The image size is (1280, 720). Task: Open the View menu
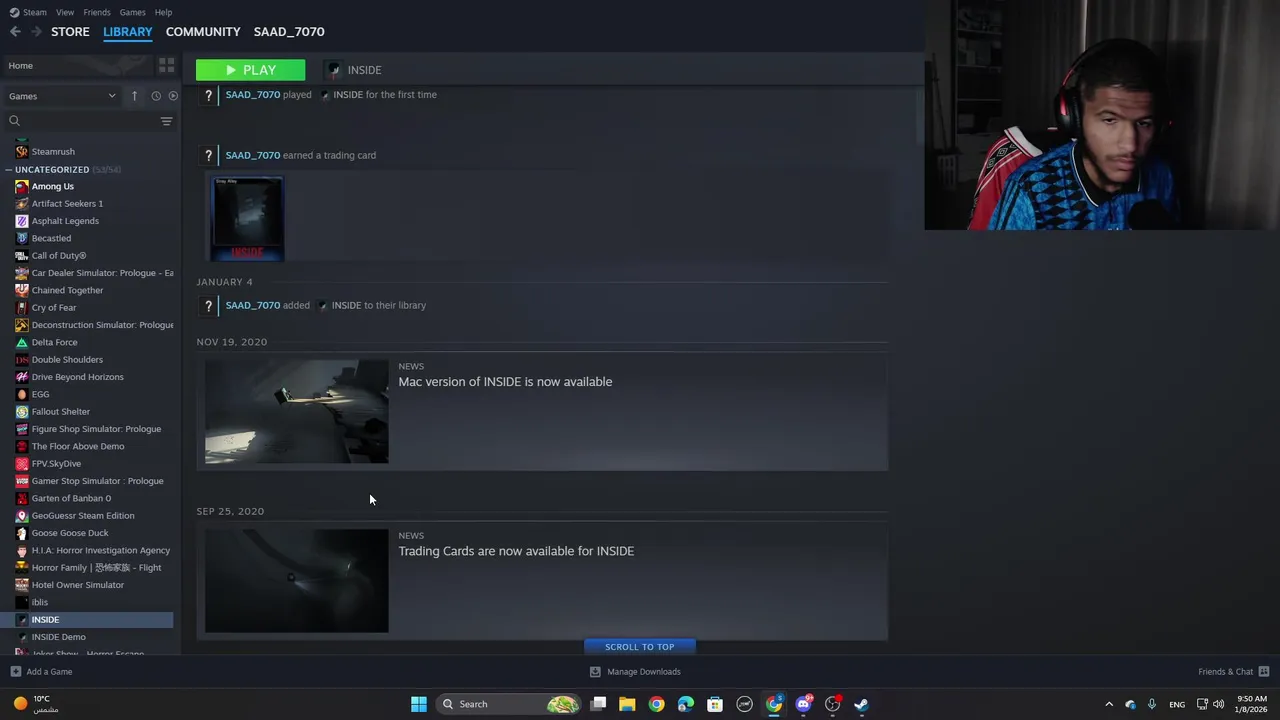tap(65, 12)
